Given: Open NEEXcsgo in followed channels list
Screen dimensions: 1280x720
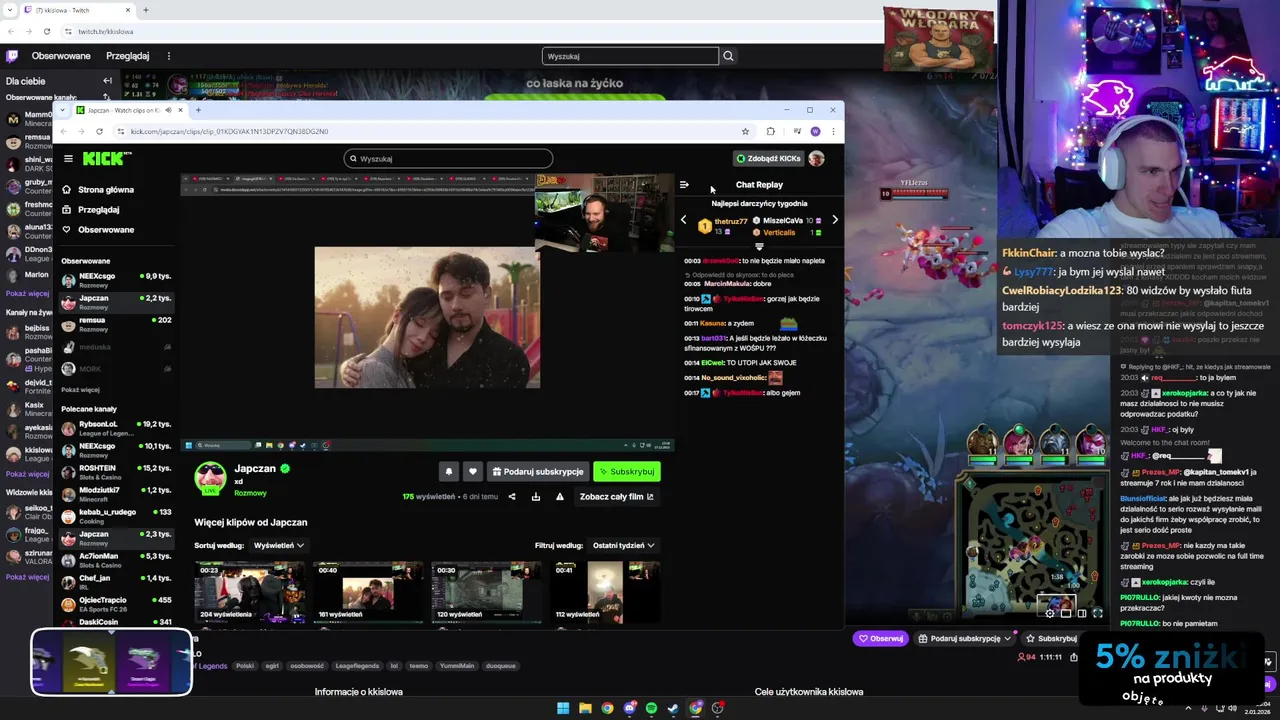Looking at the screenshot, I should (x=115, y=279).
